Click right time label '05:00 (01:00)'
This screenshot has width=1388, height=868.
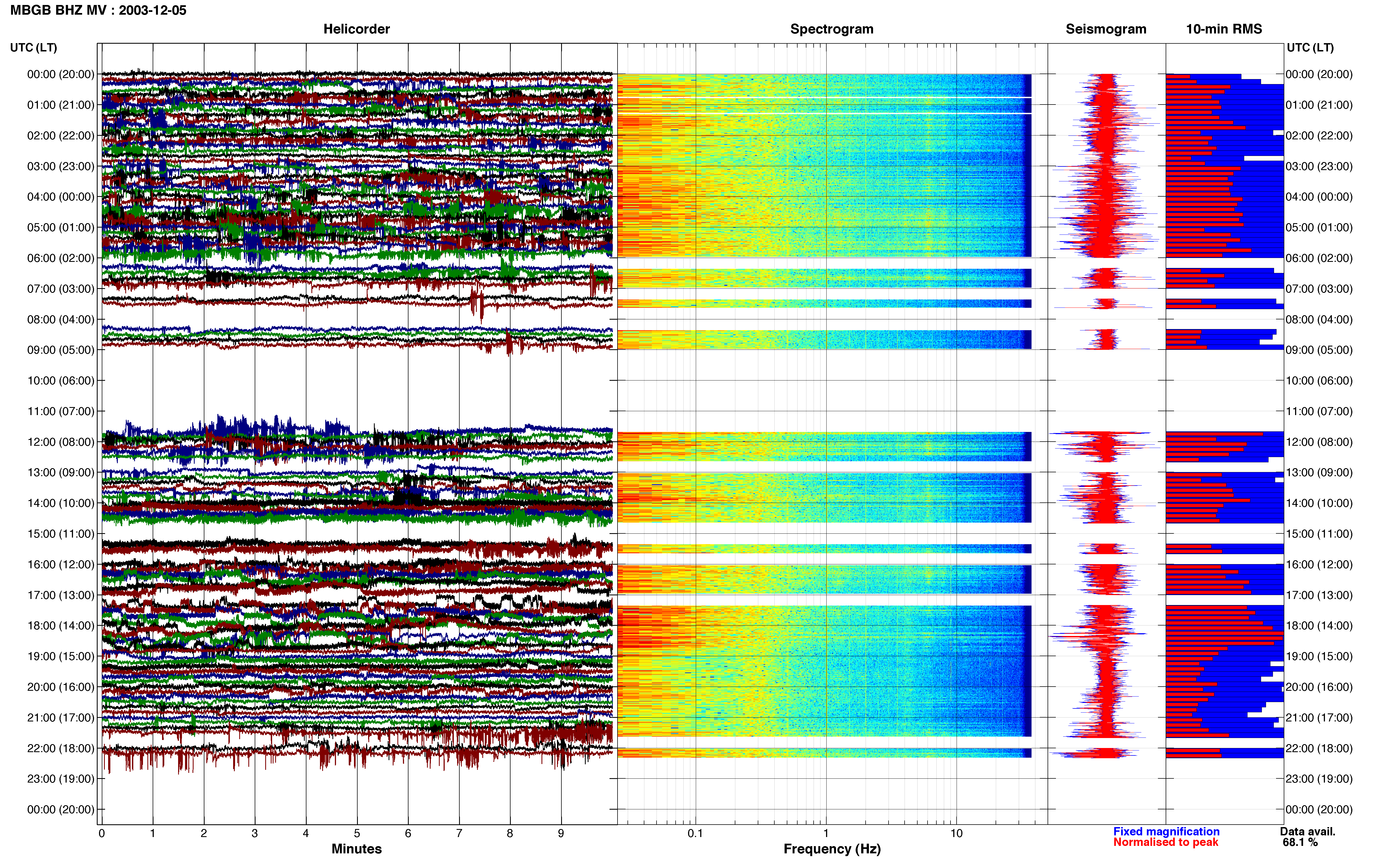coord(1319,227)
